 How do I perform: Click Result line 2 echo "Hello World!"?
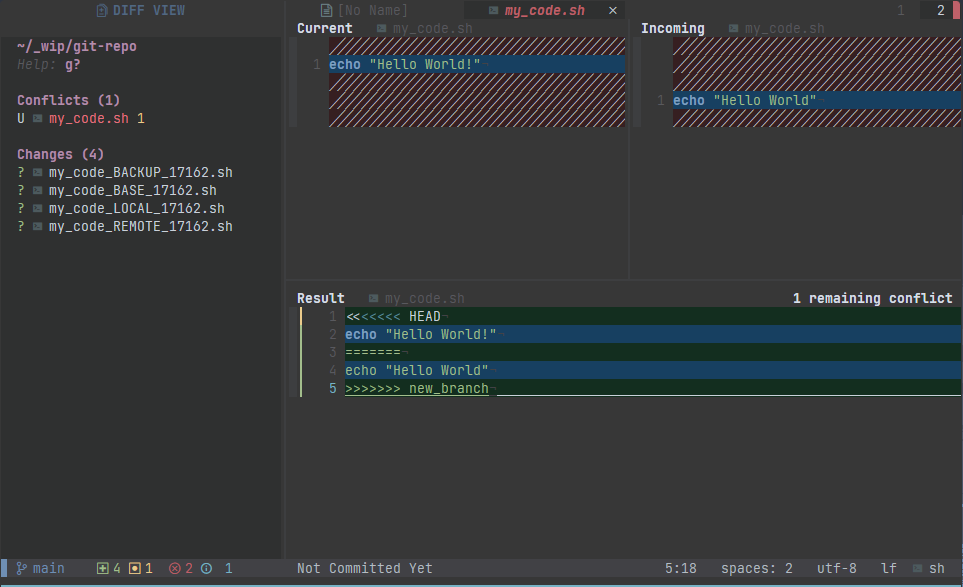[653, 334]
